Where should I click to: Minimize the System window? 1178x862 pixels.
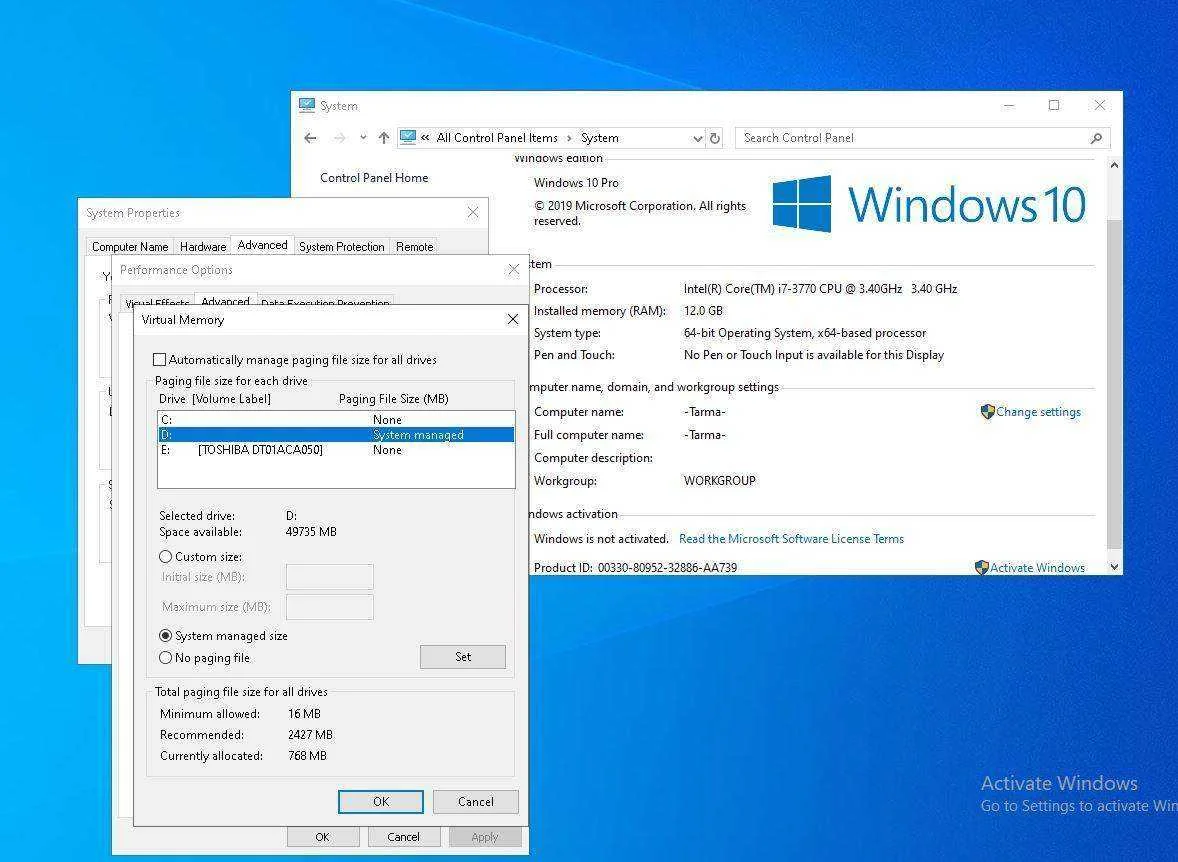(x=1009, y=106)
